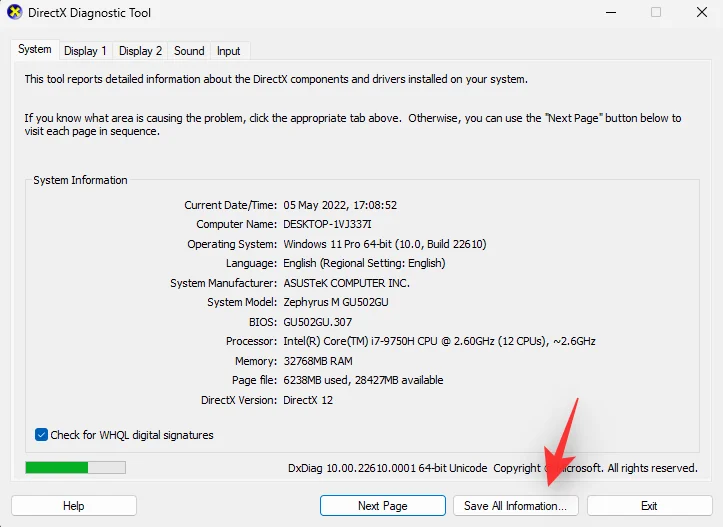Minimize the DirectX Diagnostic Tool window
The width and height of the screenshot is (723, 527).
pyautogui.click(x=610, y=13)
